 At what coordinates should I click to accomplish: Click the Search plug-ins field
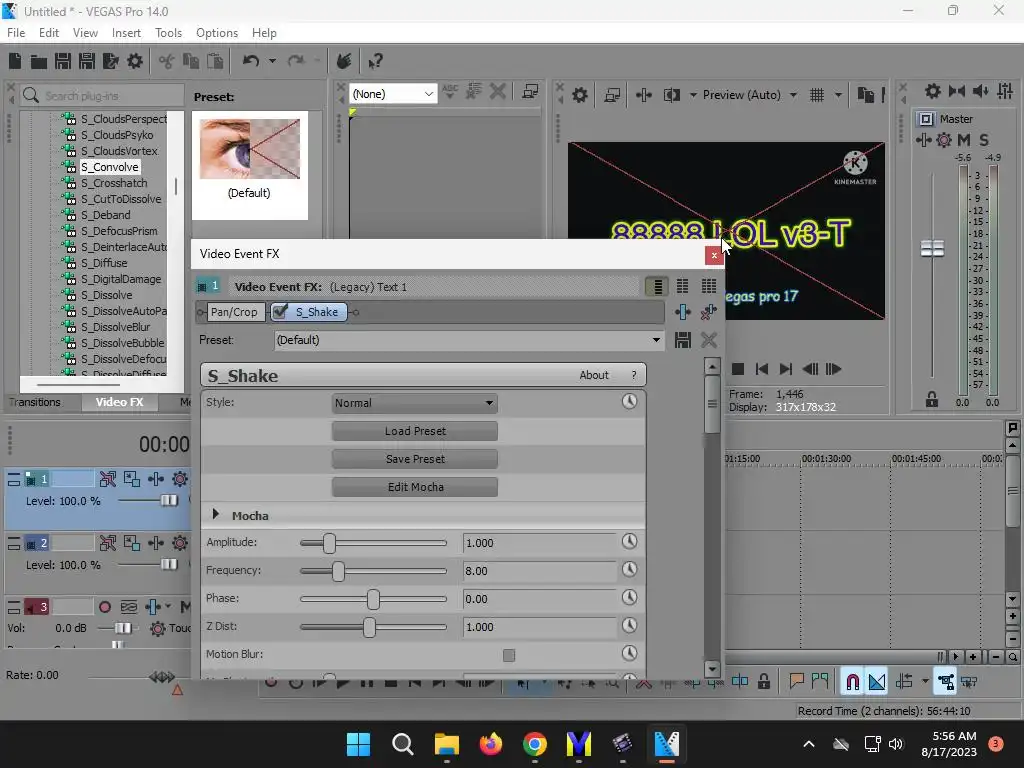(x=103, y=96)
